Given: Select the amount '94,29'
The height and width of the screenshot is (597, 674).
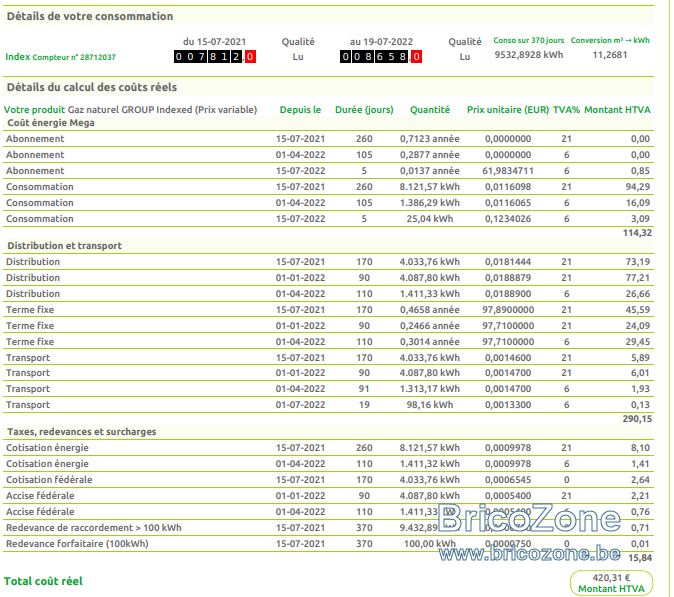Looking at the screenshot, I should pyautogui.click(x=638, y=187).
